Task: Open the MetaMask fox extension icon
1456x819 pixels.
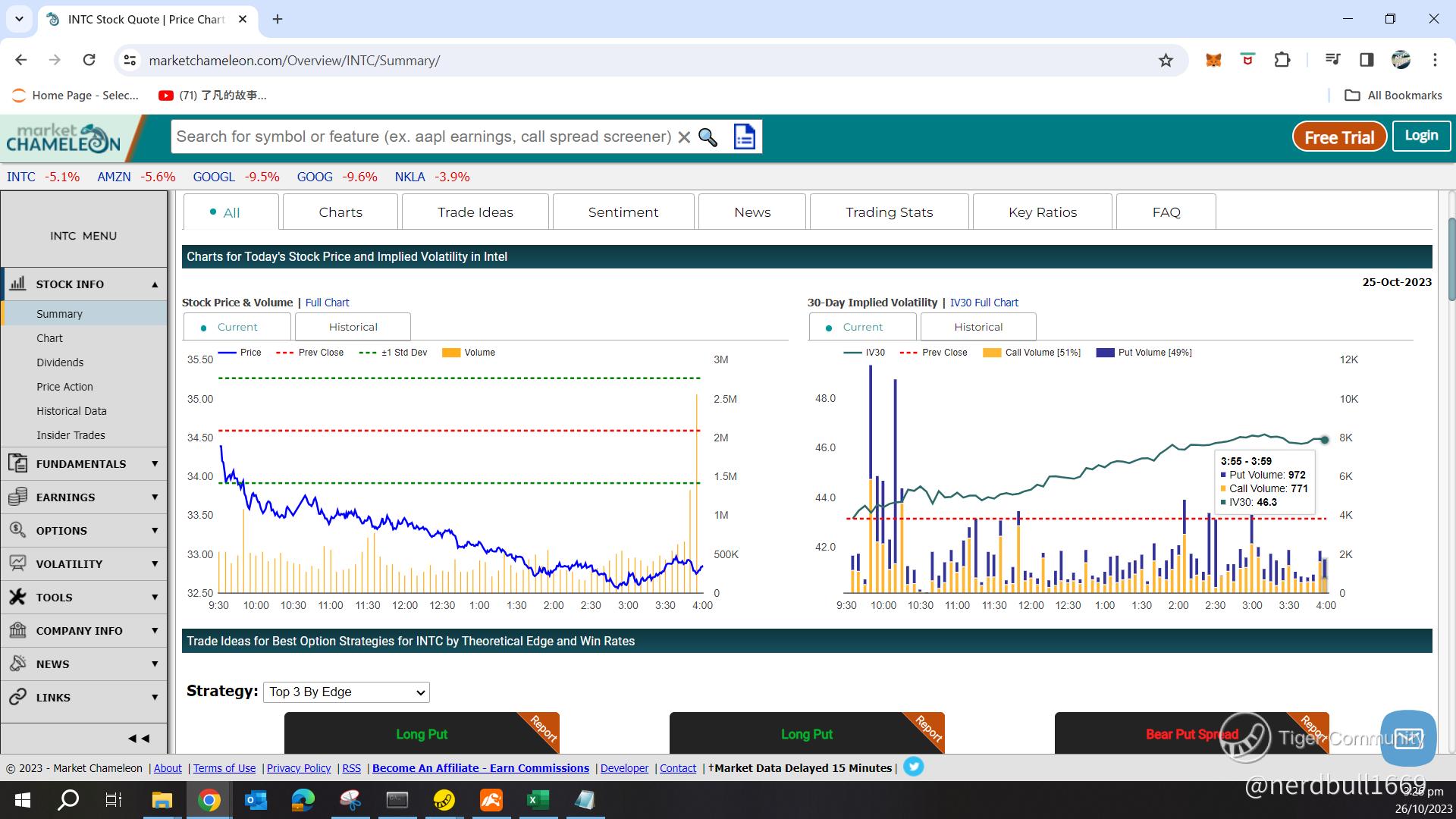Action: tap(1213, 61)
